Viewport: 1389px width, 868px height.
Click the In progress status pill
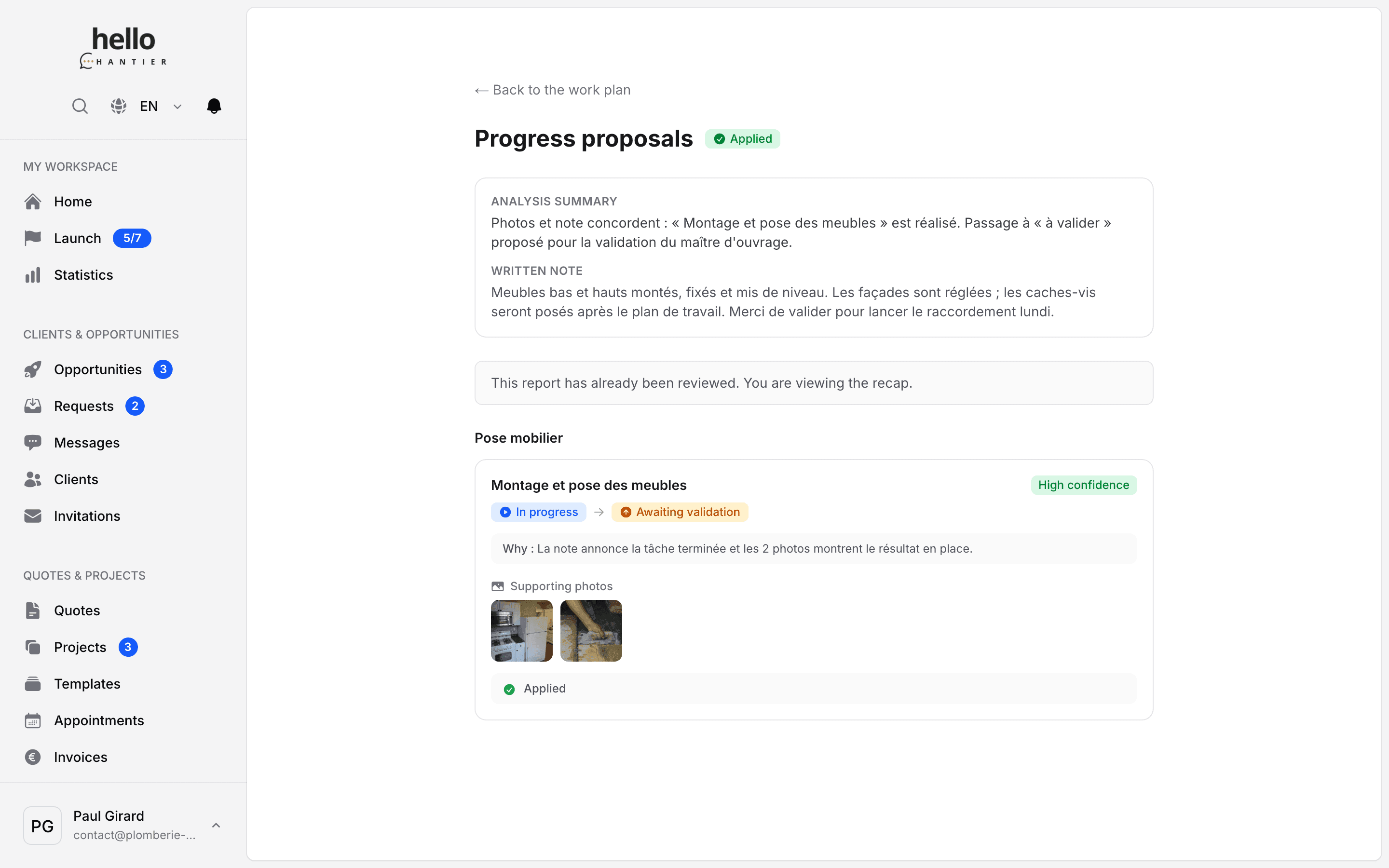pyautogui.click(x=538, y=512)
